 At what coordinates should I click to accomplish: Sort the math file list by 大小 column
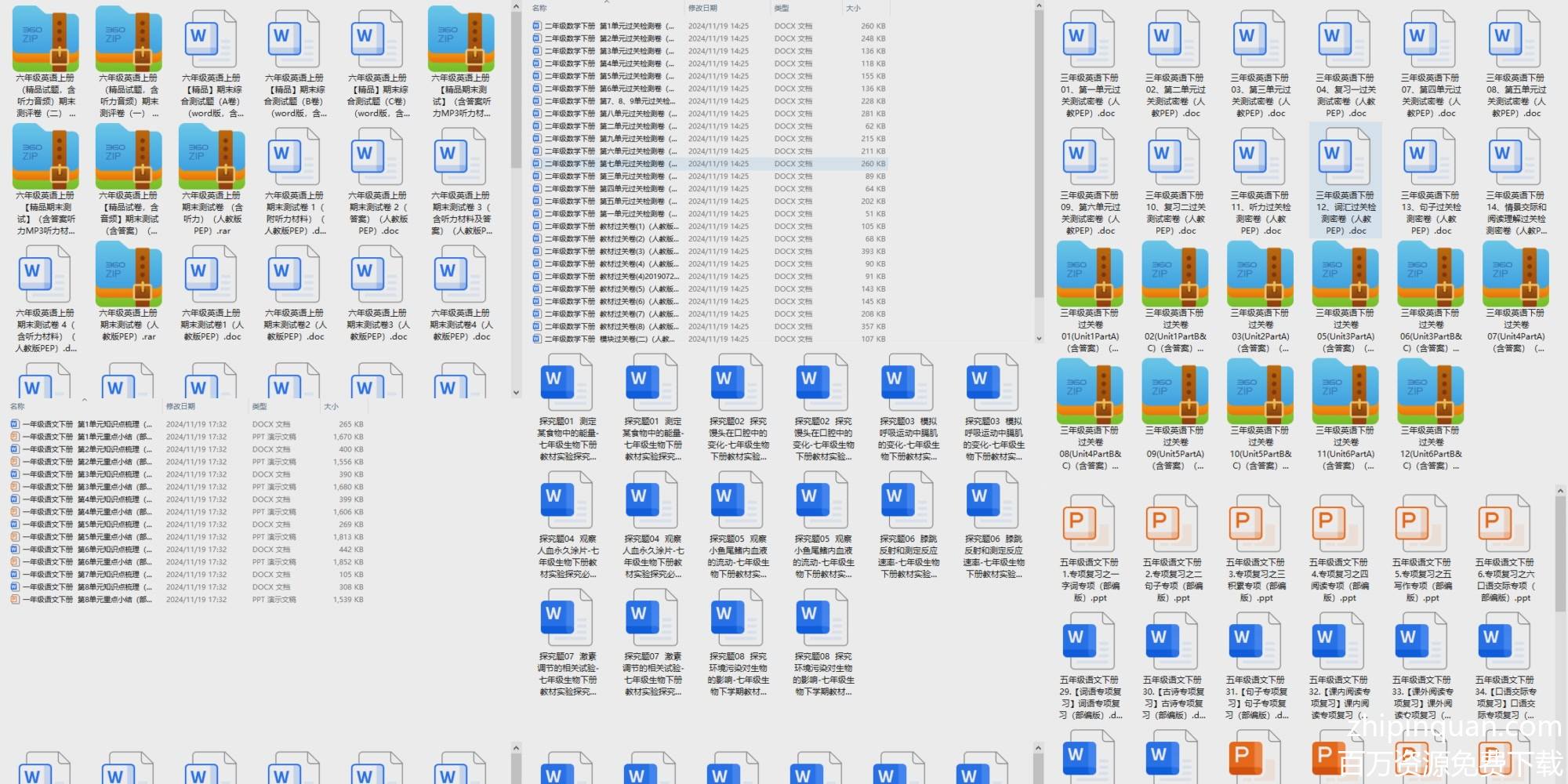click(x=853, y=8)
